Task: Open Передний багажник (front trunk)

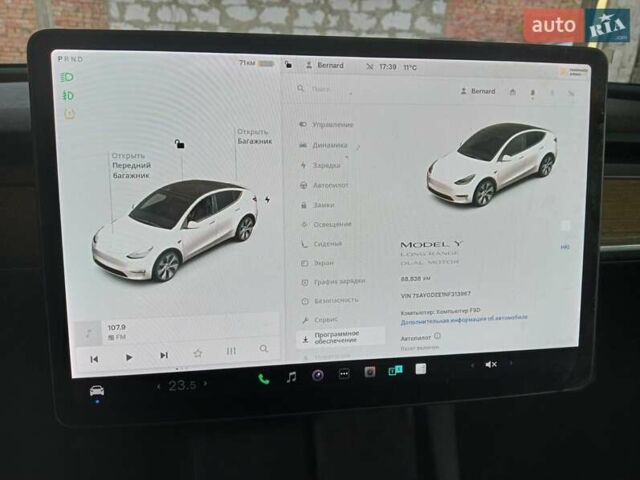Action: point(131,166)
